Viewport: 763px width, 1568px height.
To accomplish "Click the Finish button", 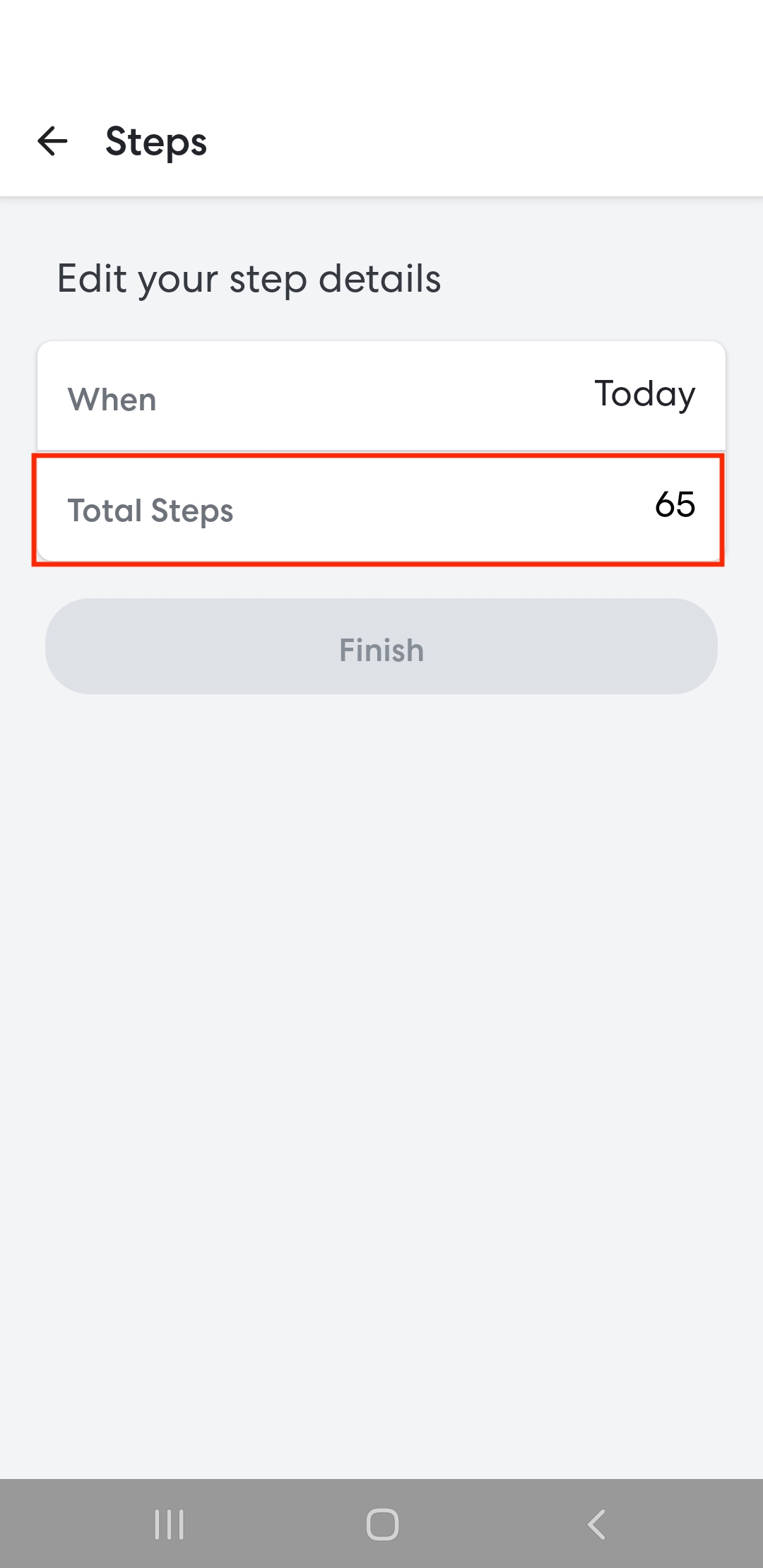I will click(381, 647).
